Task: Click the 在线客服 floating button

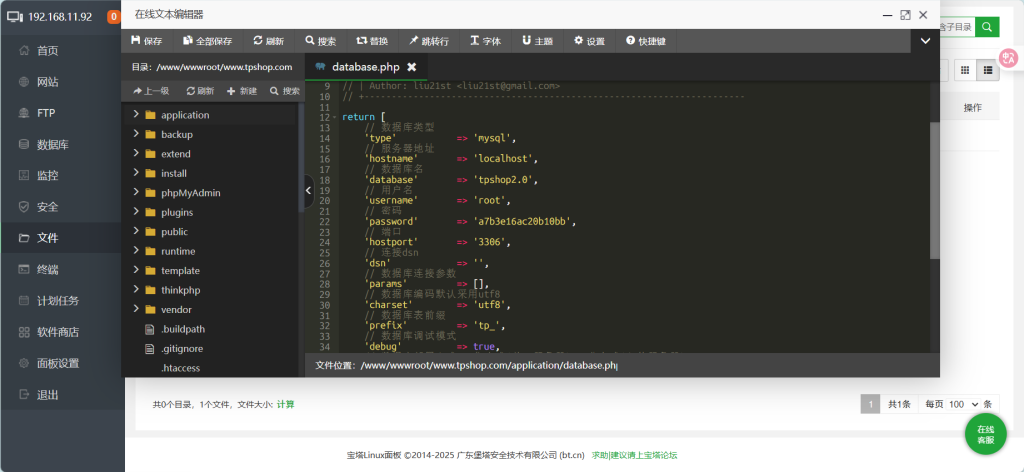Action: [x=985, y=434]
